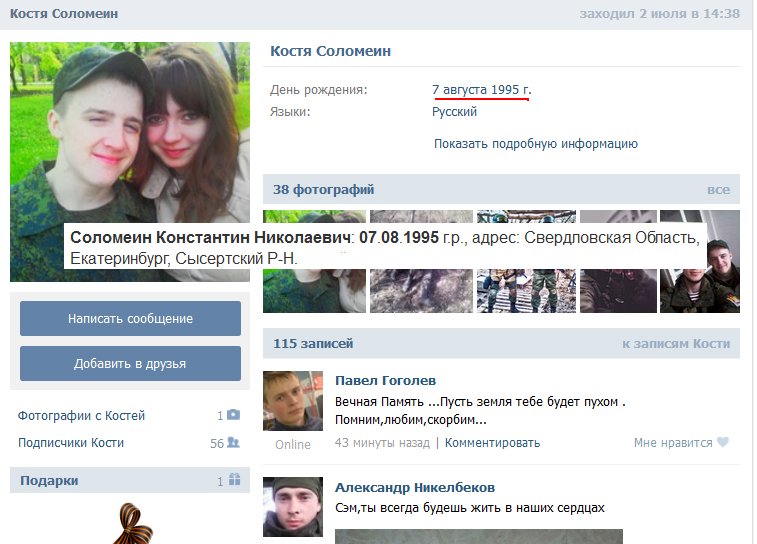Open the 38 фотографий section header
The height and width of the screenshot is (544, 757).
point(501,189)
